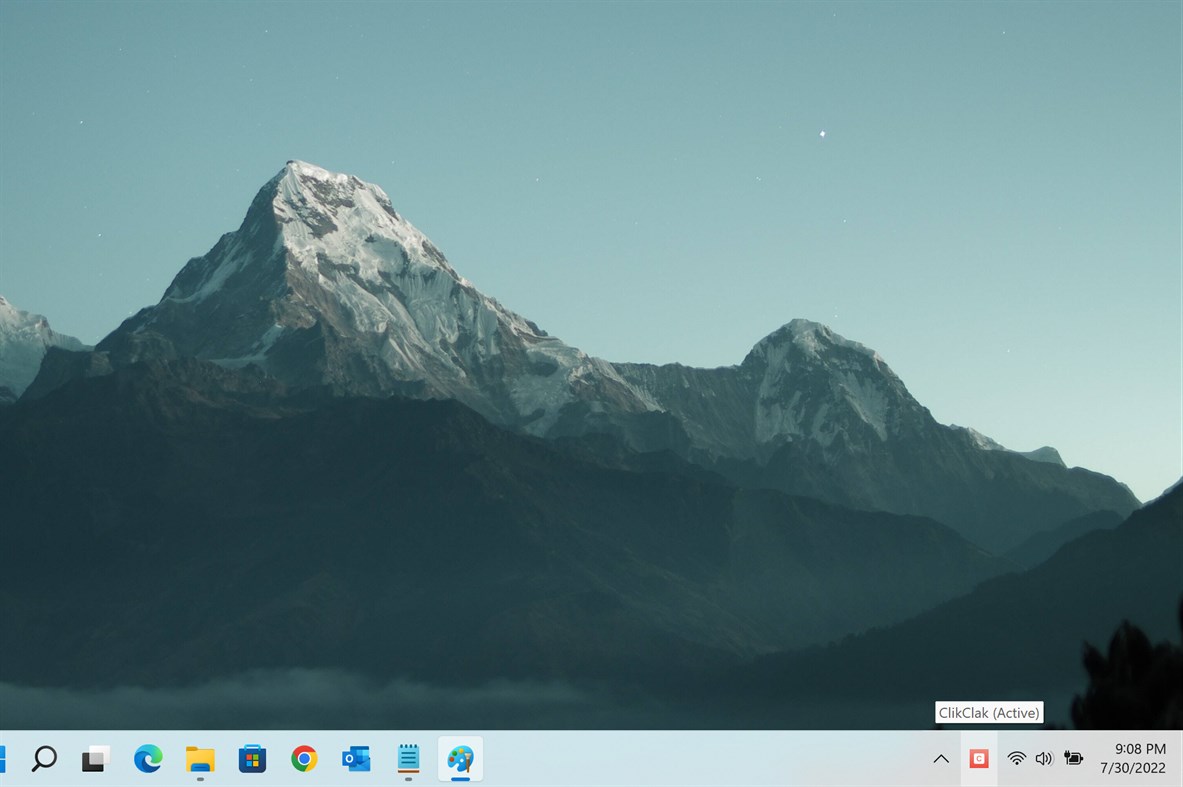Open Task View
The image size is (1183, 787).
(95, 759)
